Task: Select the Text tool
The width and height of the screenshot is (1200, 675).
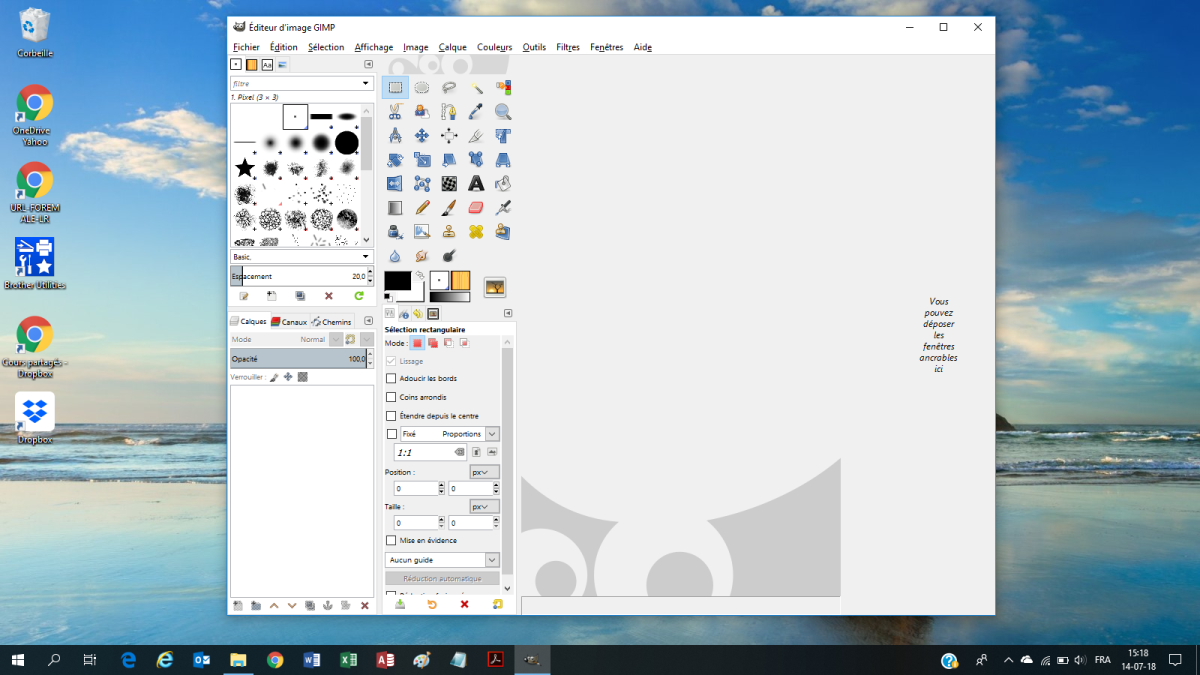Action: pyautogui.click(x=476, y=184)
